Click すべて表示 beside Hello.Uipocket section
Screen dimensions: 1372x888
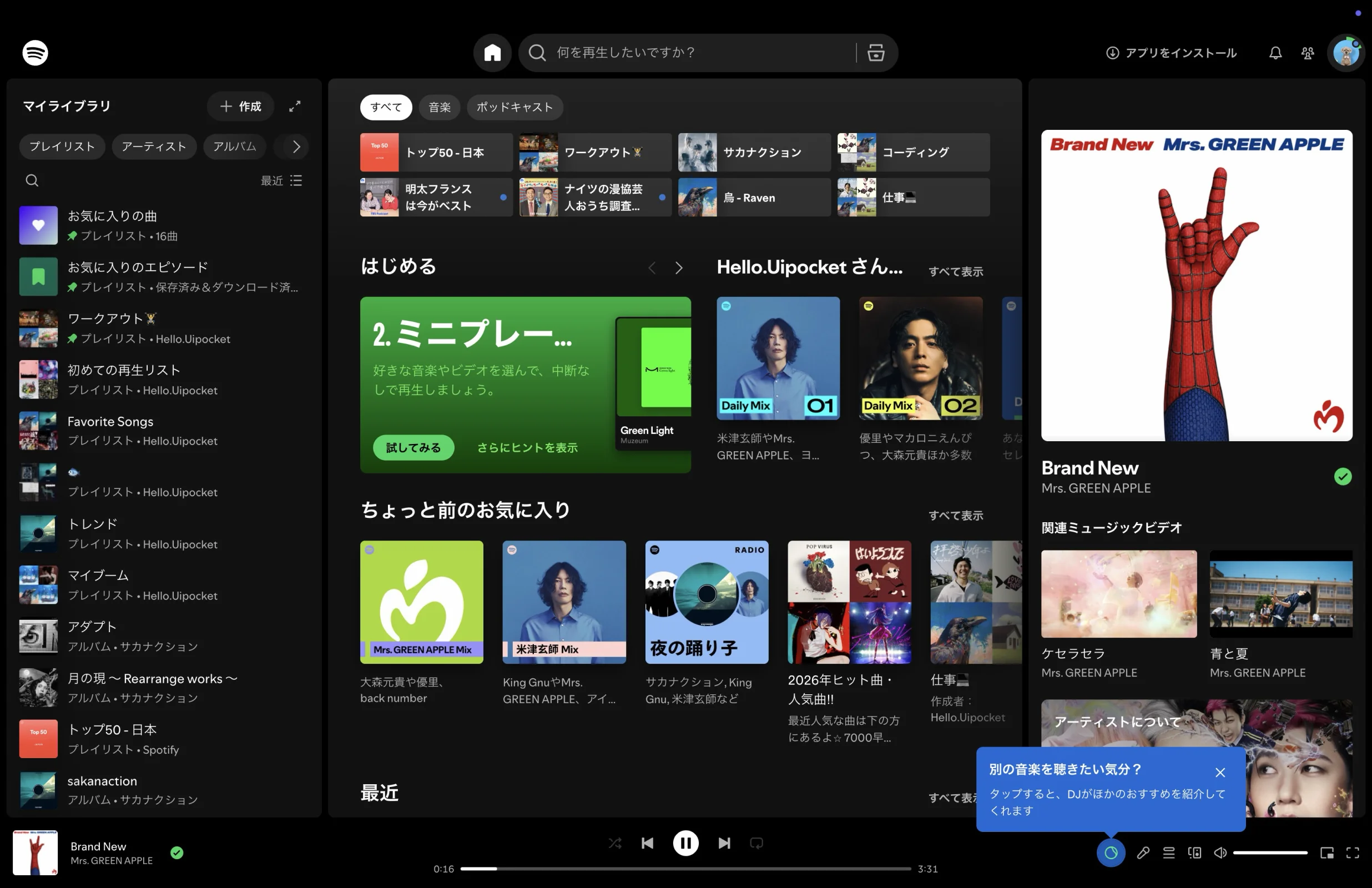pos(955,271)
